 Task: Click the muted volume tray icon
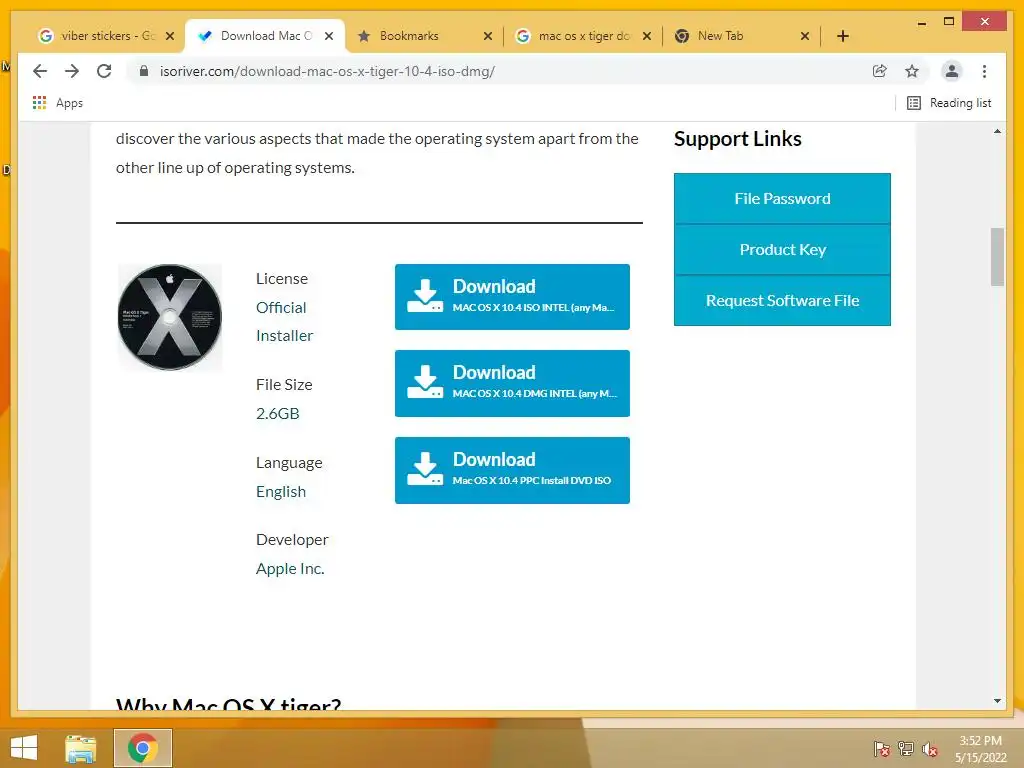(930, 749)
